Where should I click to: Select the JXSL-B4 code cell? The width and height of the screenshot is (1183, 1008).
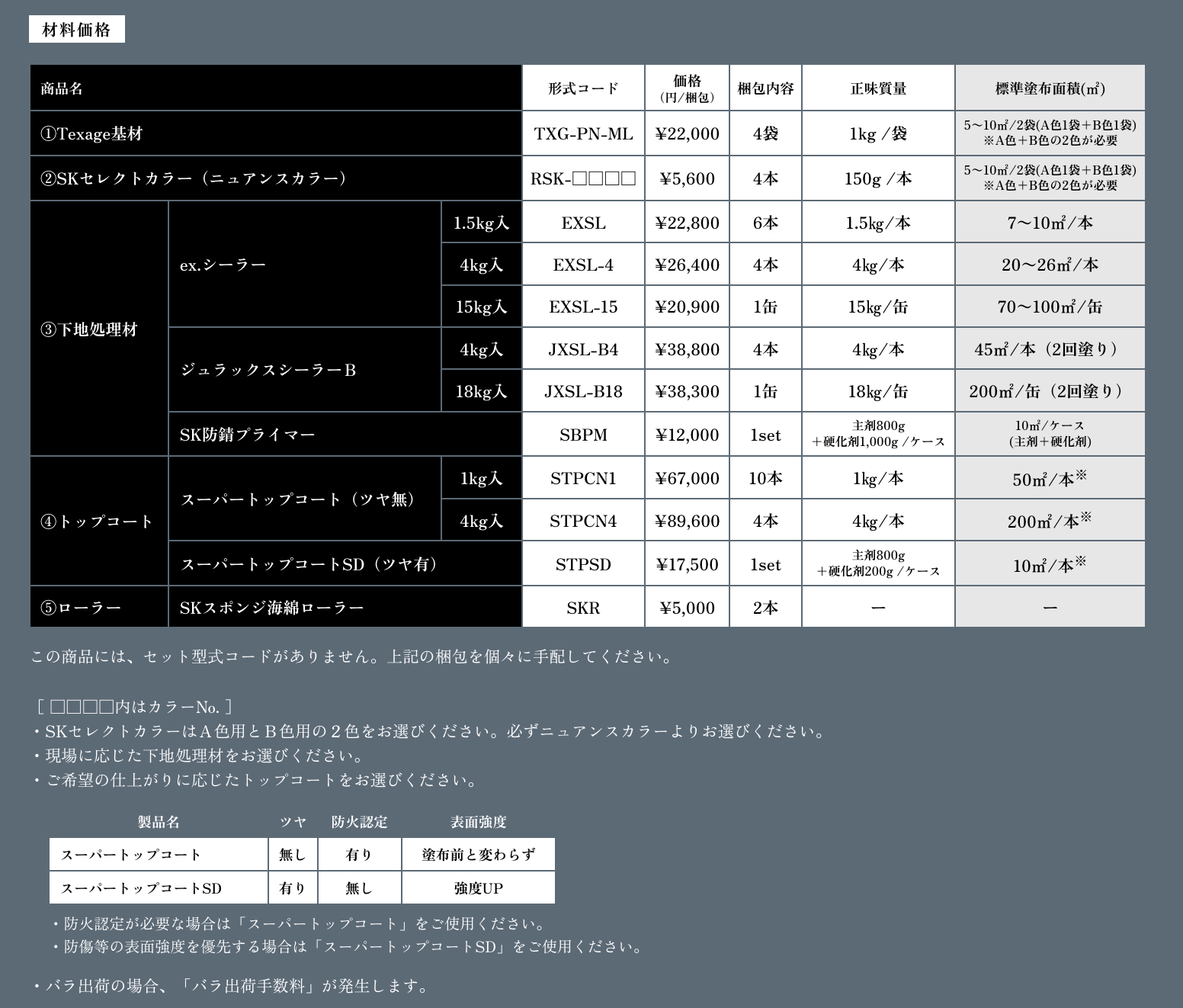point(583,349)
